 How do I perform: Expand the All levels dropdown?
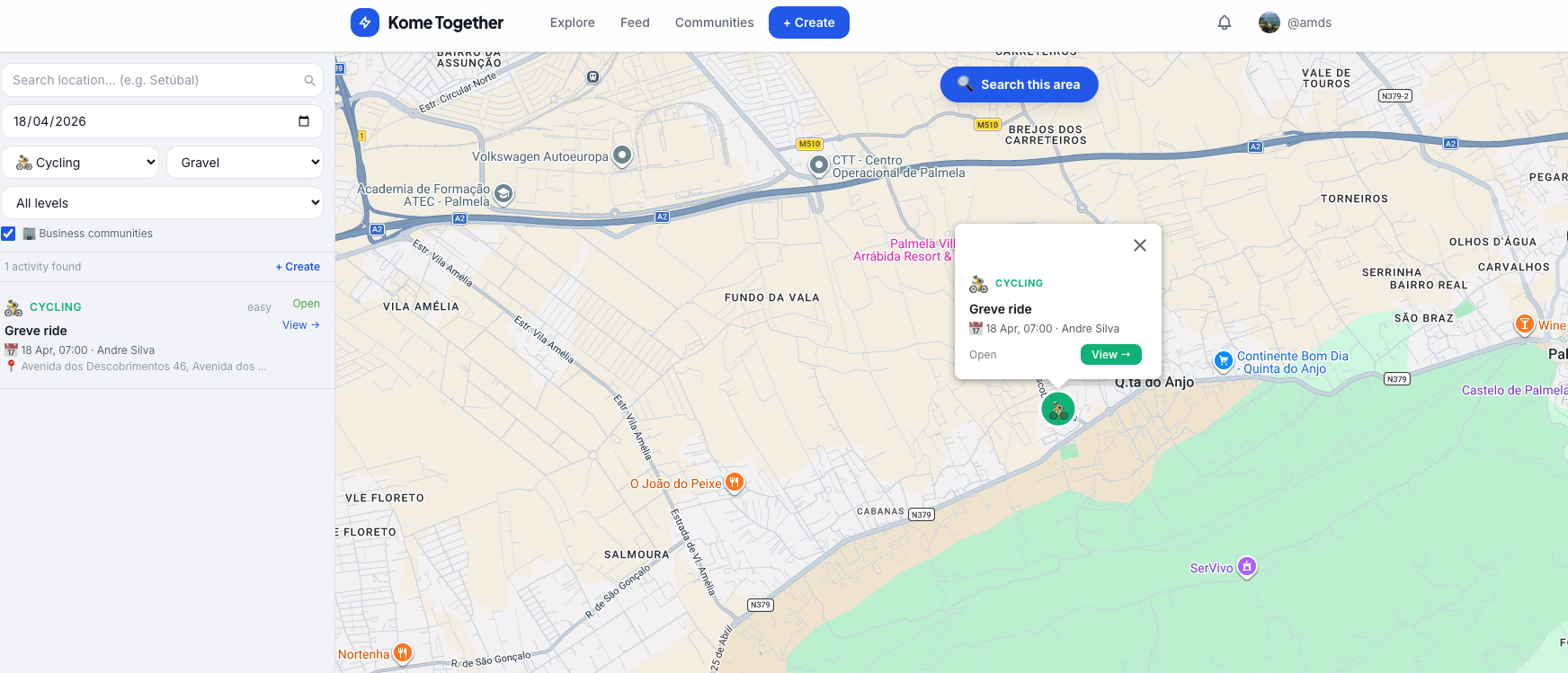162,203
